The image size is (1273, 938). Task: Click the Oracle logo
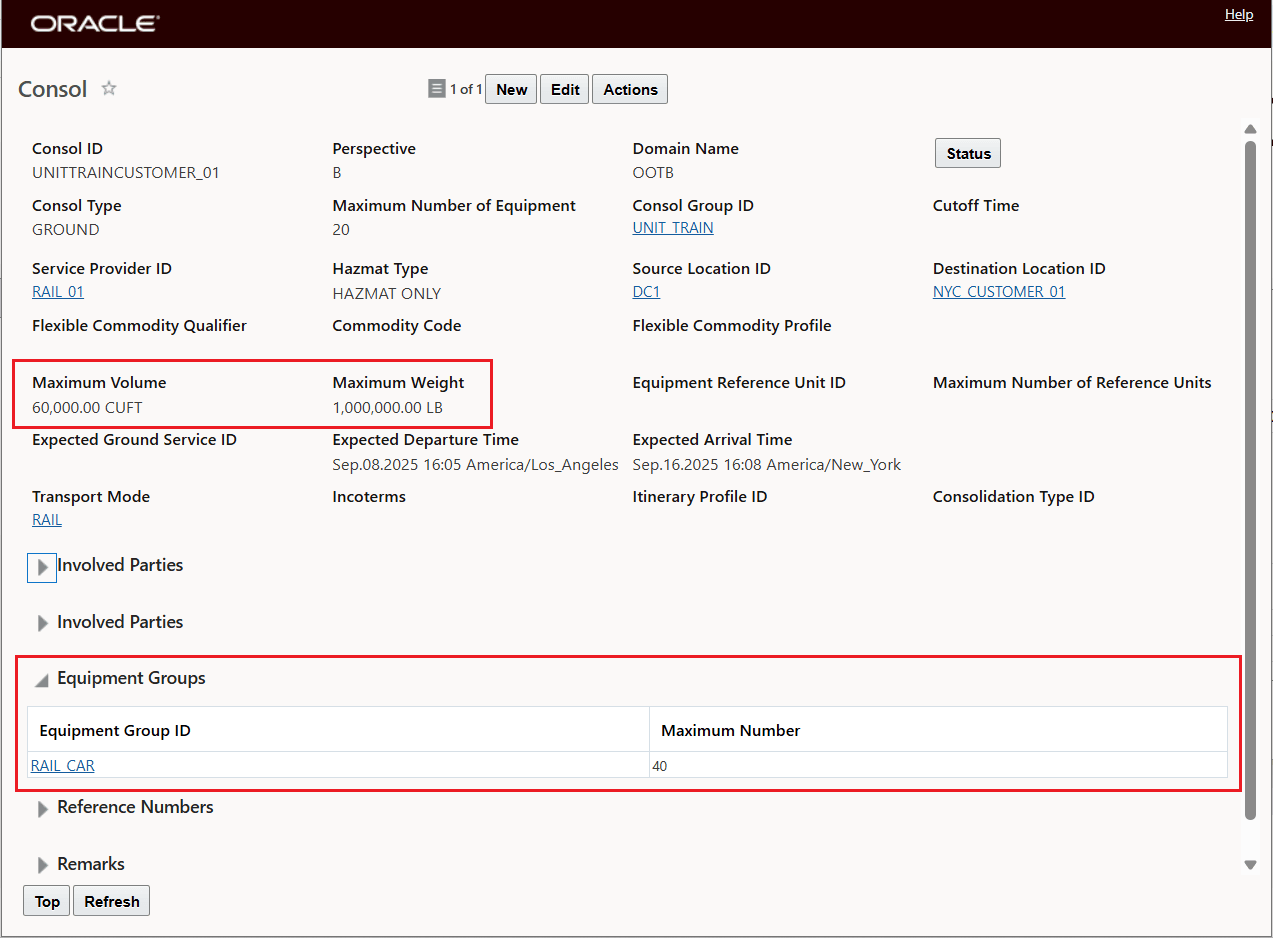pos(94,23)
